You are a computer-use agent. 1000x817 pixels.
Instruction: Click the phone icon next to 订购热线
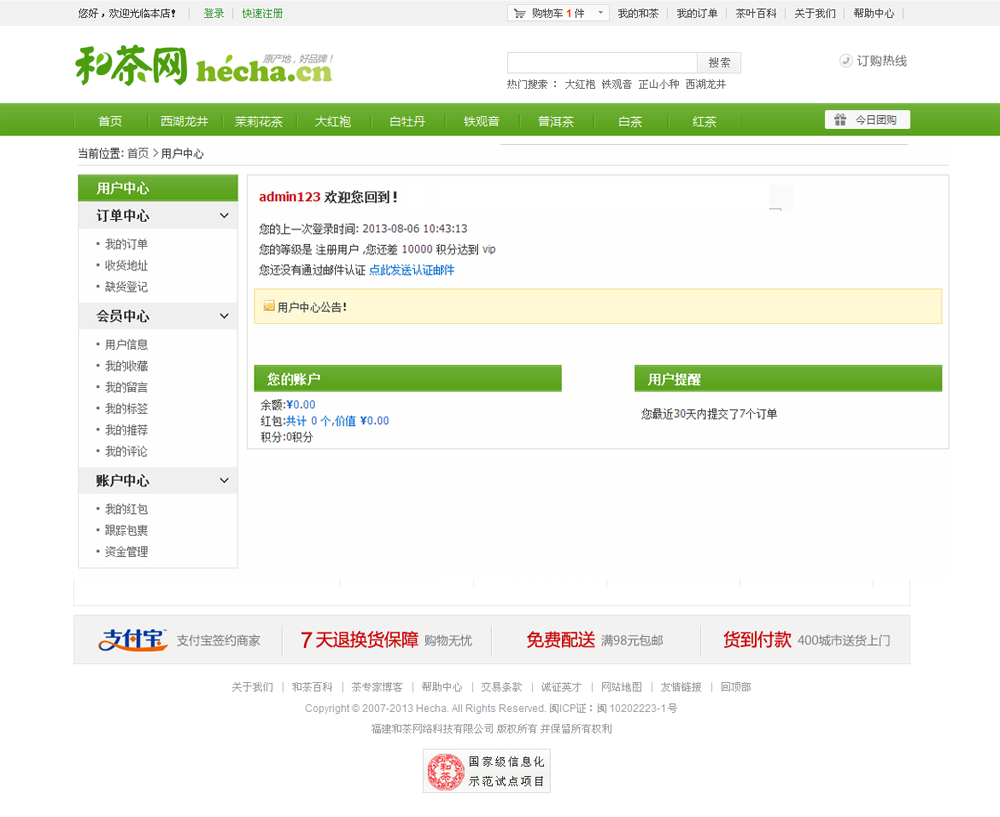846,61
